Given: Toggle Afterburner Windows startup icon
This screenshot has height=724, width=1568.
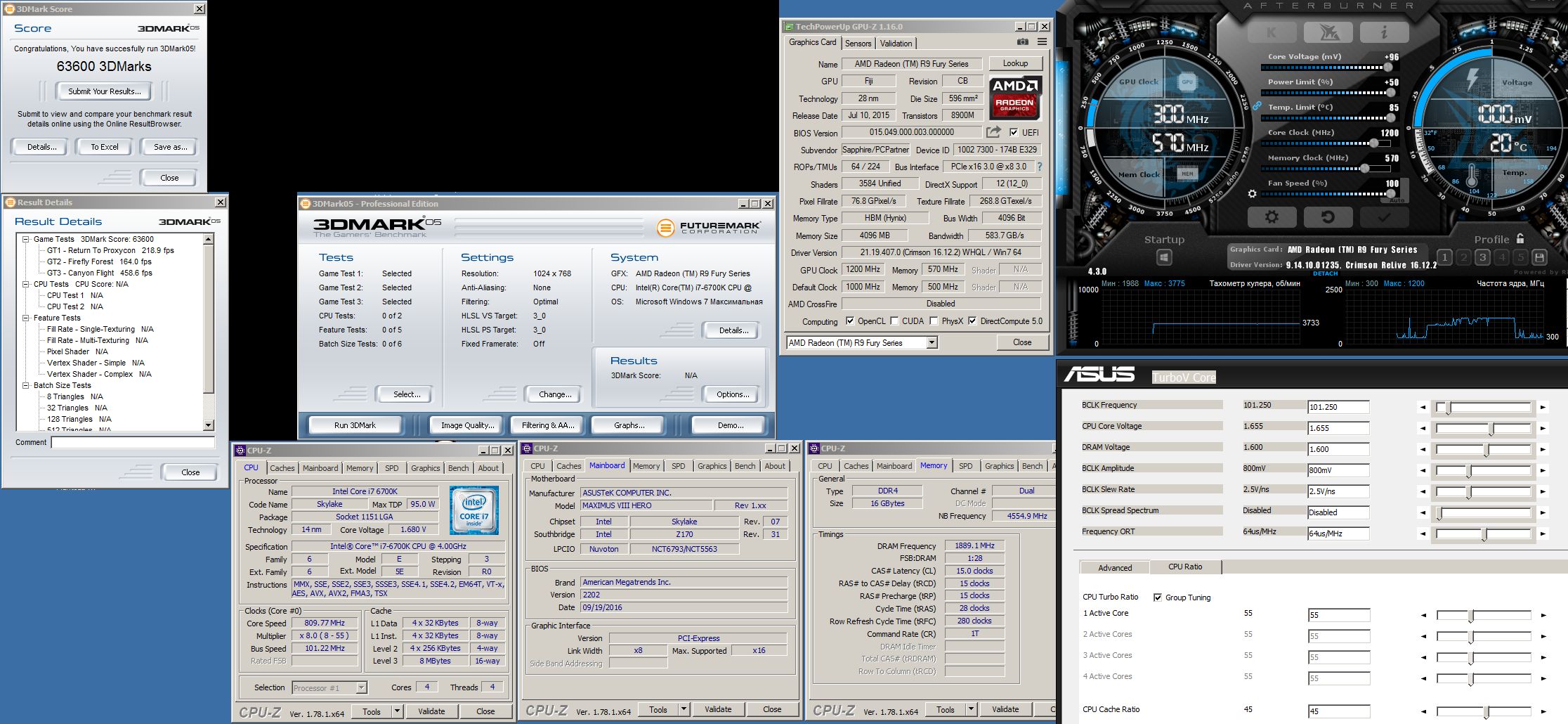Looking at the screenshot, I should pos(1164,258).
